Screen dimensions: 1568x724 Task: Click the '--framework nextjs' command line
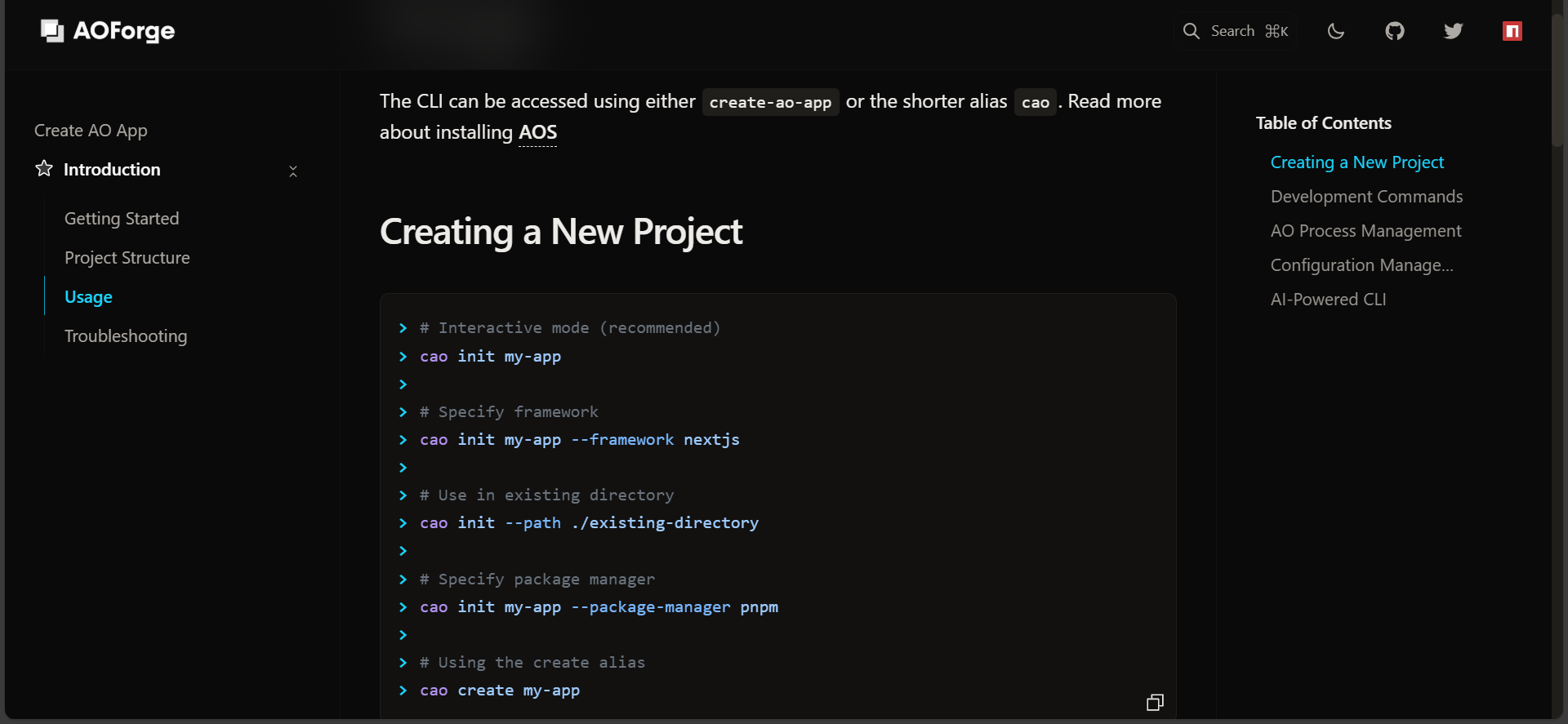[579, 440]
